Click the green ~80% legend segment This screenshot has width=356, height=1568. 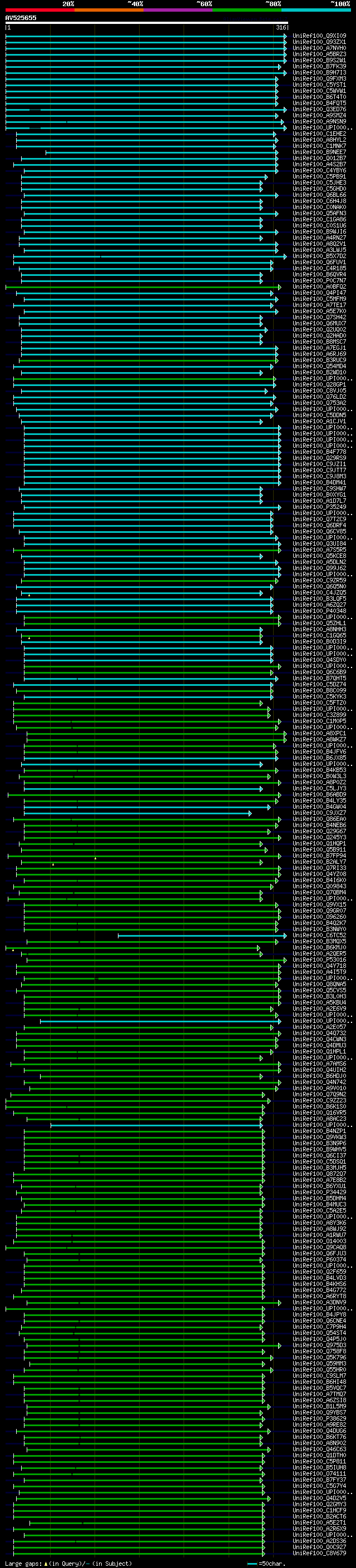pos(247,11)
